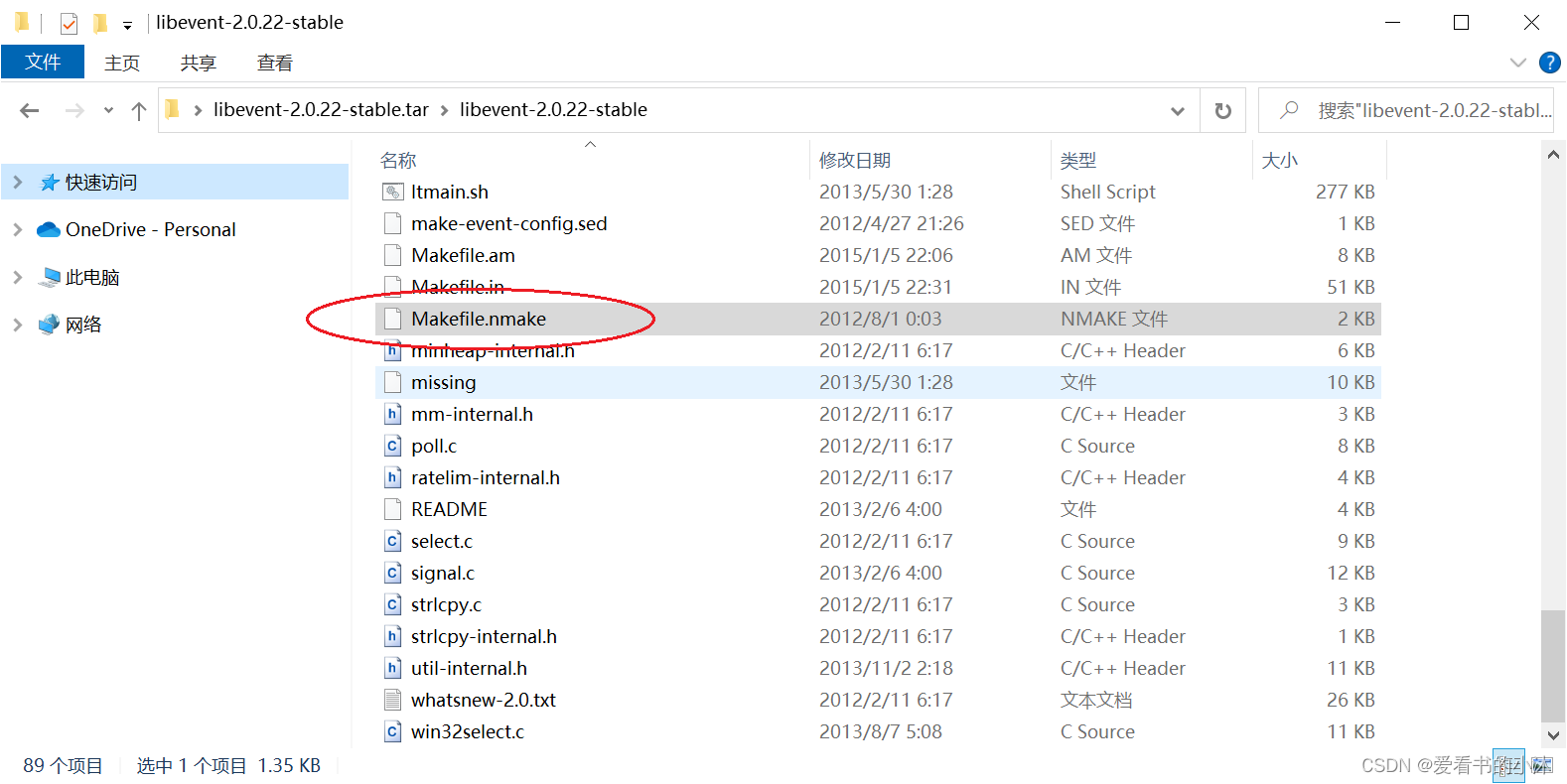Click libevent-2.0.22-stable.tar breadcrumb segment

coord(321,110)
